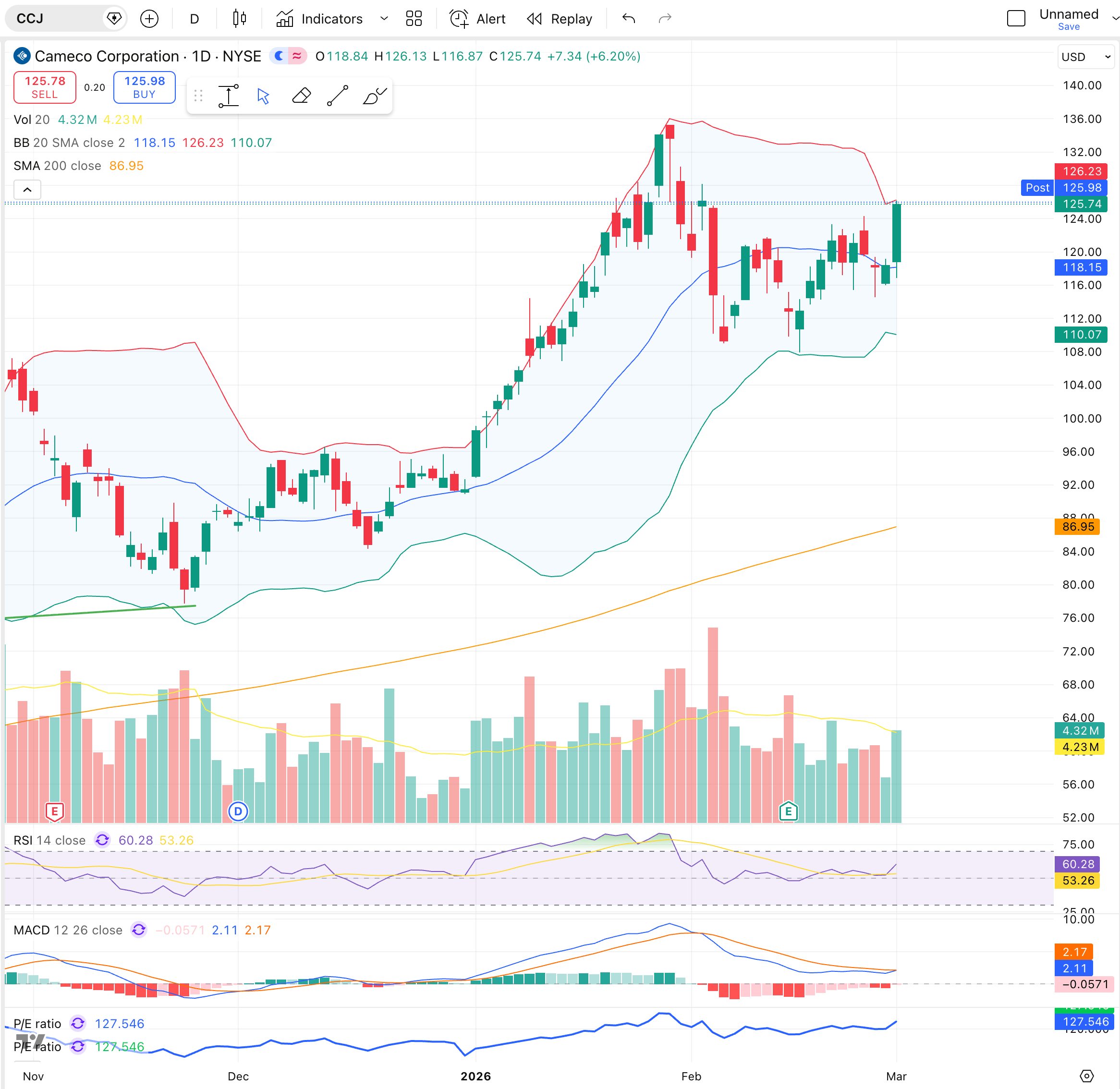Select the arrow pointer tool

pos(263,96)
